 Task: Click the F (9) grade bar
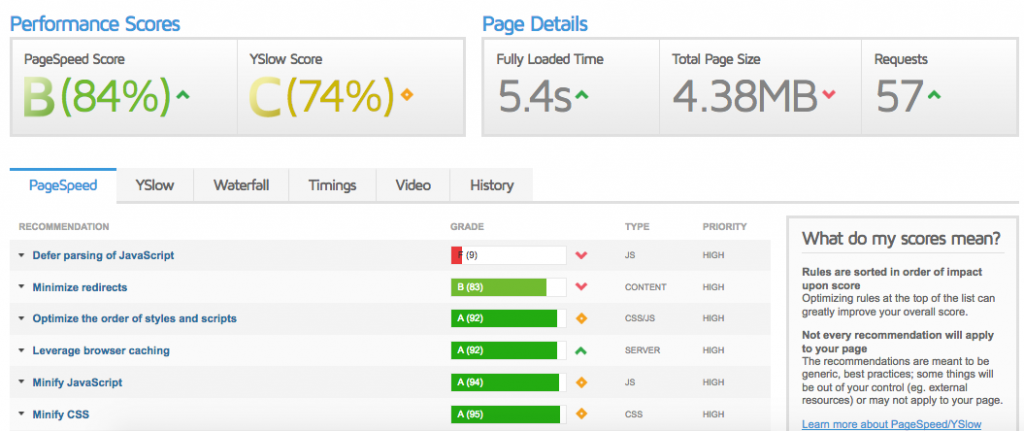pos(508,256)
